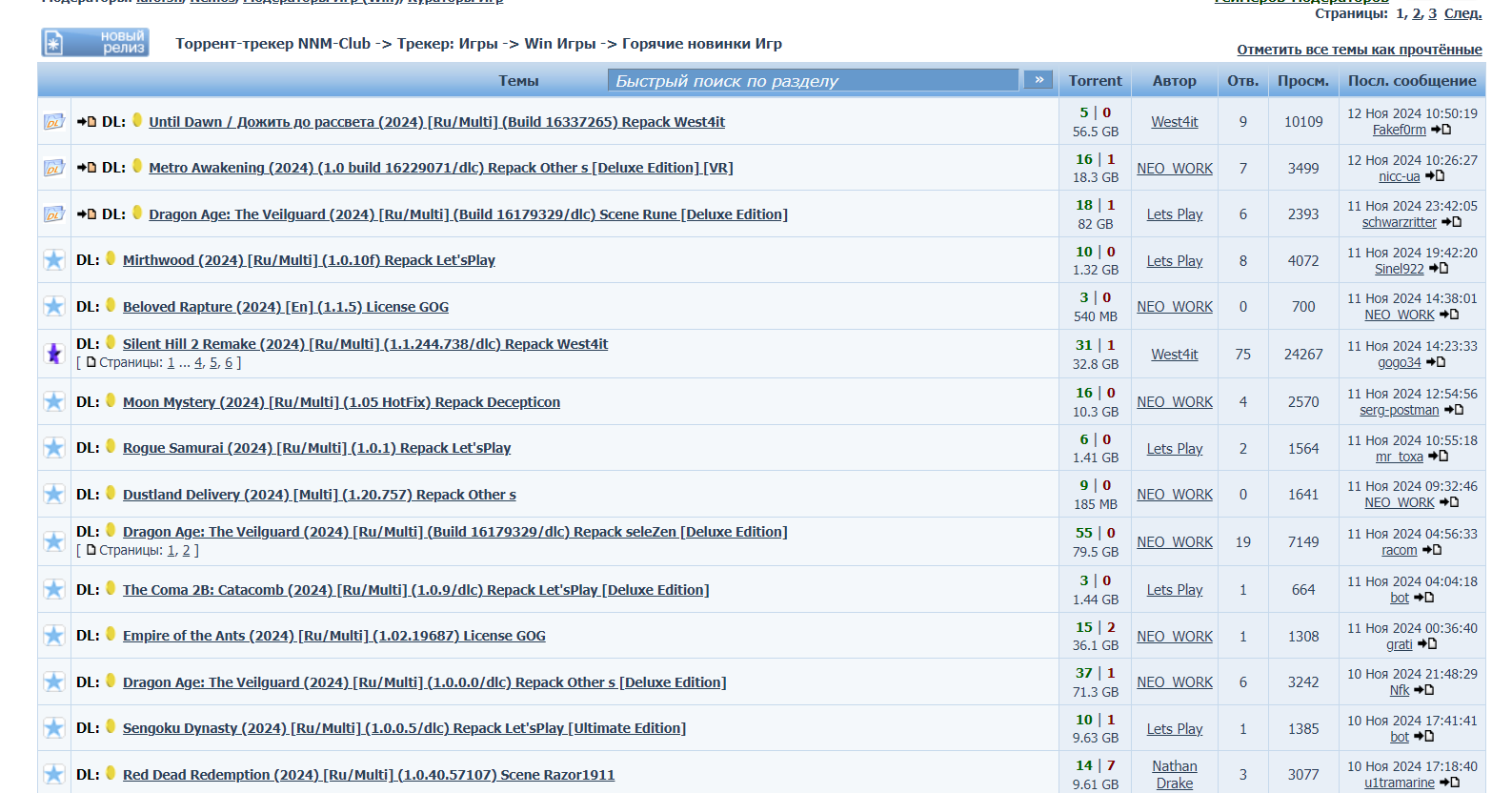Click folder icon of Metro Awakening topic
The width and height of the screenshot is (1512, 793).
click(x=53, y=168)
